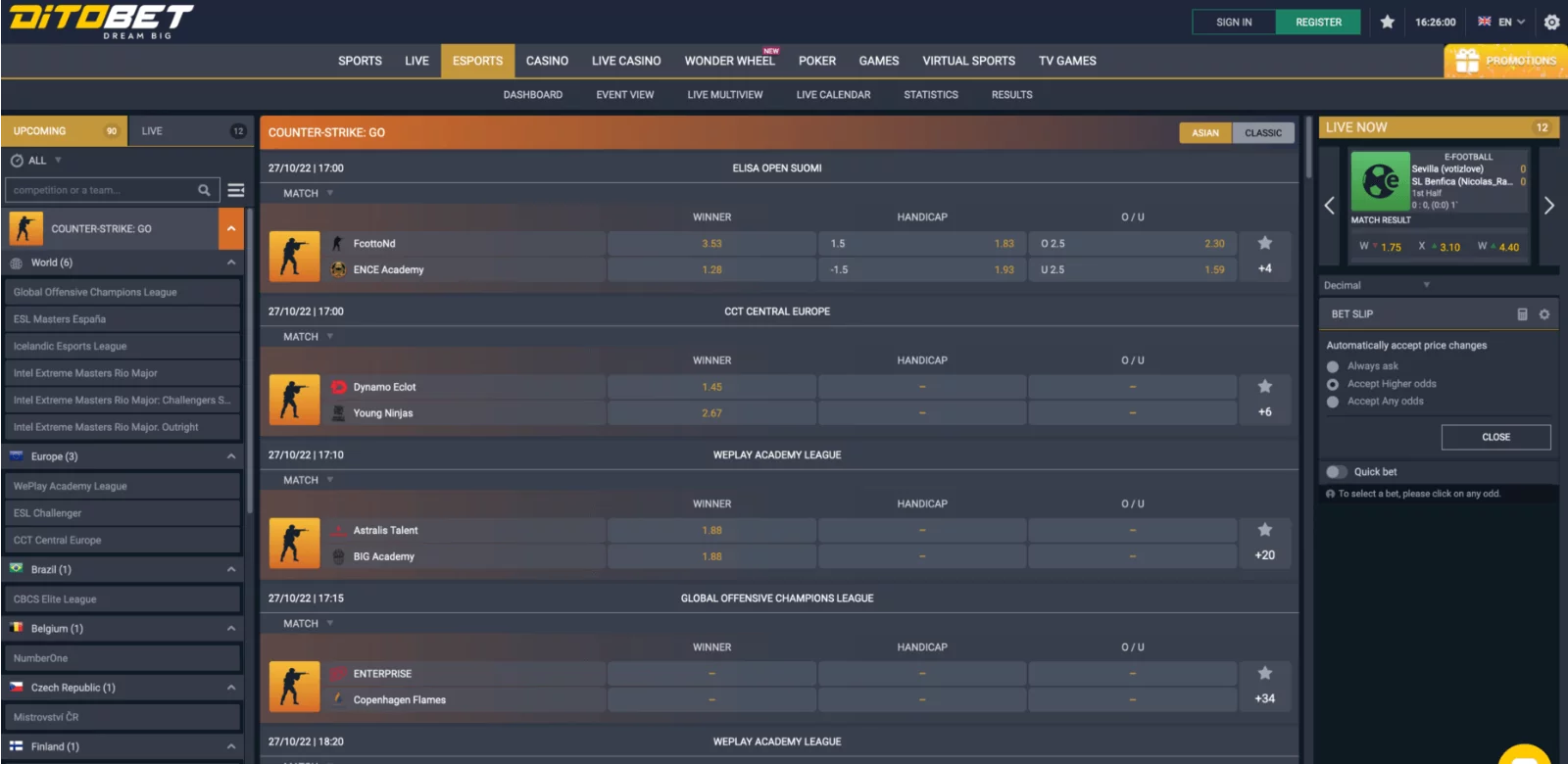Favorite the Dynamo Eclot vs Young Ninjas match

click(1265, 386)
